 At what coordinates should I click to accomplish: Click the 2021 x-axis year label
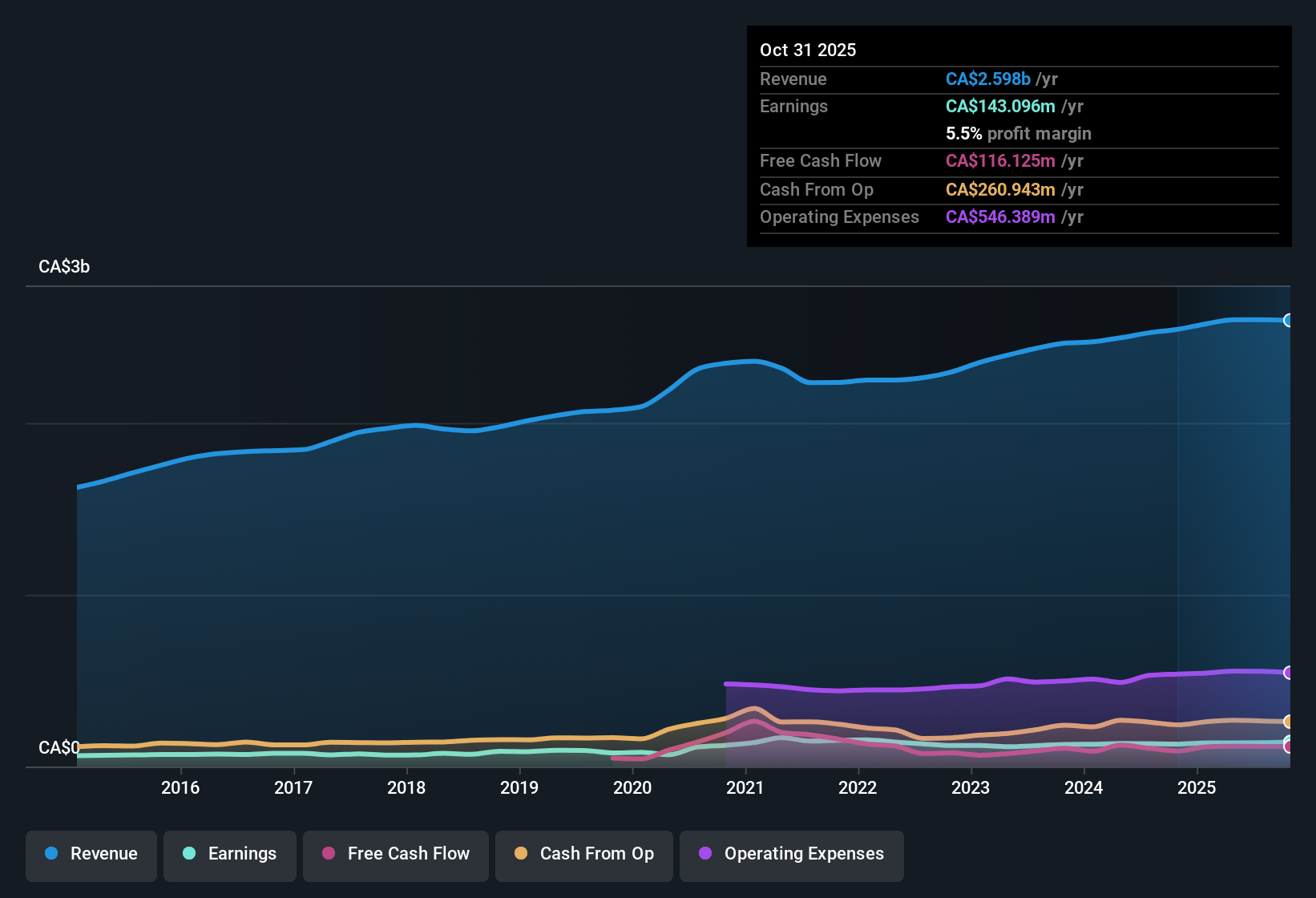[x=745, y=788]
